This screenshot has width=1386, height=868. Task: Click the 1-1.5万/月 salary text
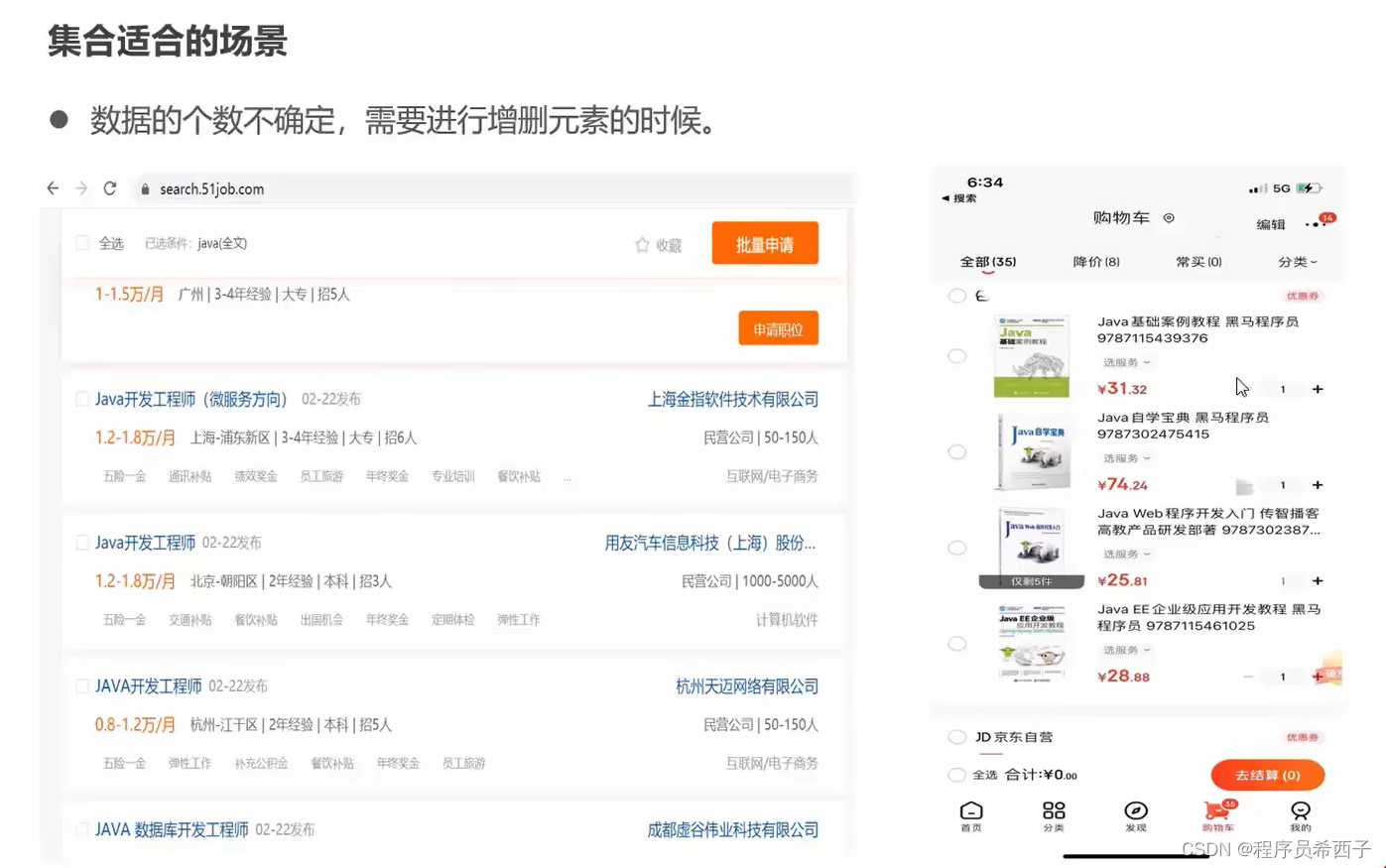(x=129, y=295)
